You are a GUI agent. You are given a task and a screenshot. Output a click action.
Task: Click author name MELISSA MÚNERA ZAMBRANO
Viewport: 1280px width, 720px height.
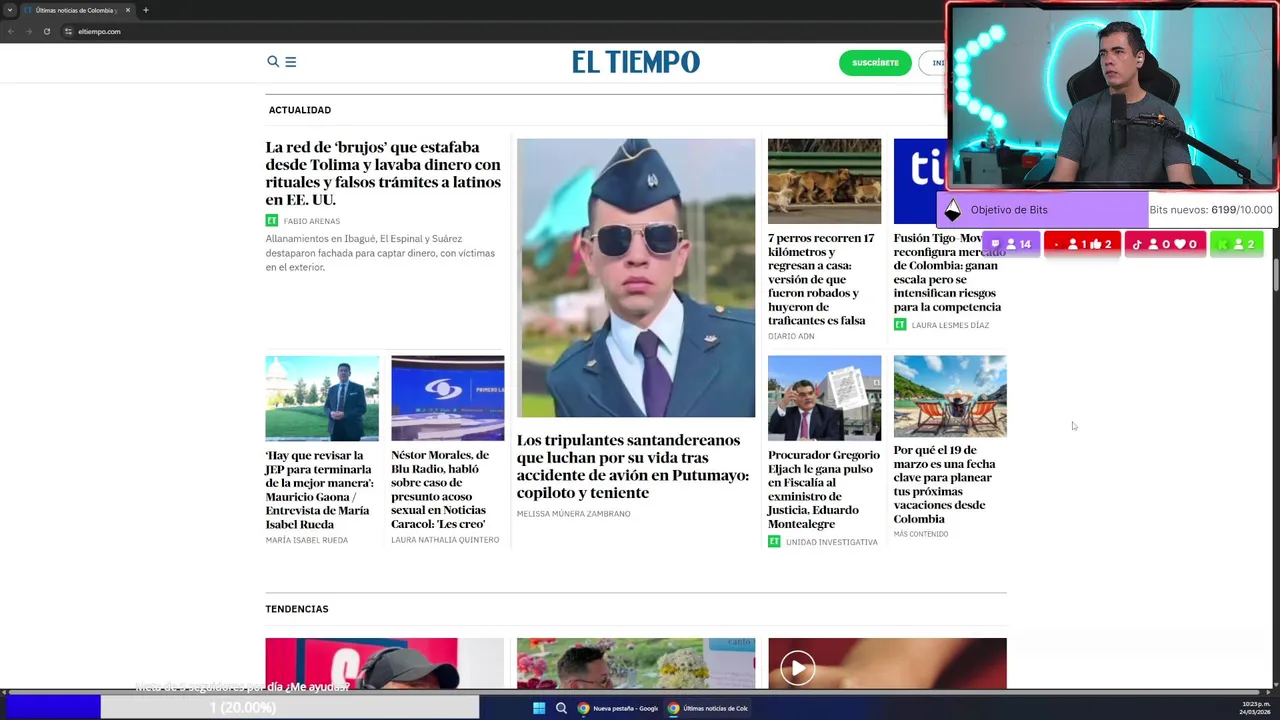point(573,514)
